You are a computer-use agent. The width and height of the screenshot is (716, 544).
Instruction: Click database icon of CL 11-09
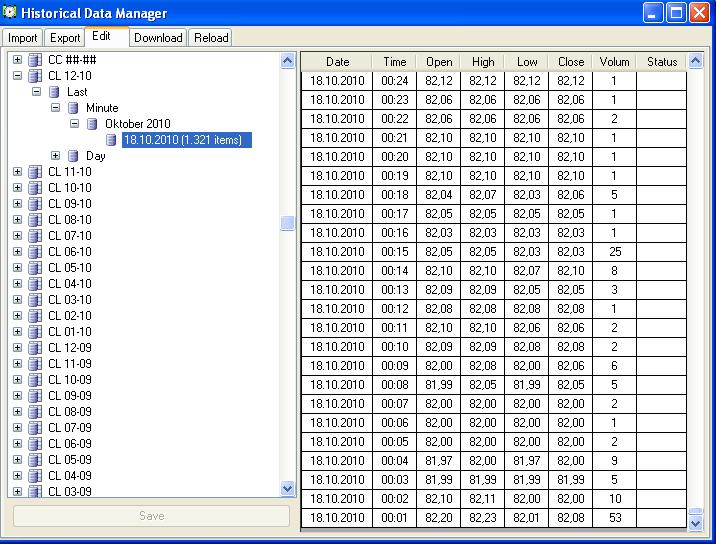[35, 364]
